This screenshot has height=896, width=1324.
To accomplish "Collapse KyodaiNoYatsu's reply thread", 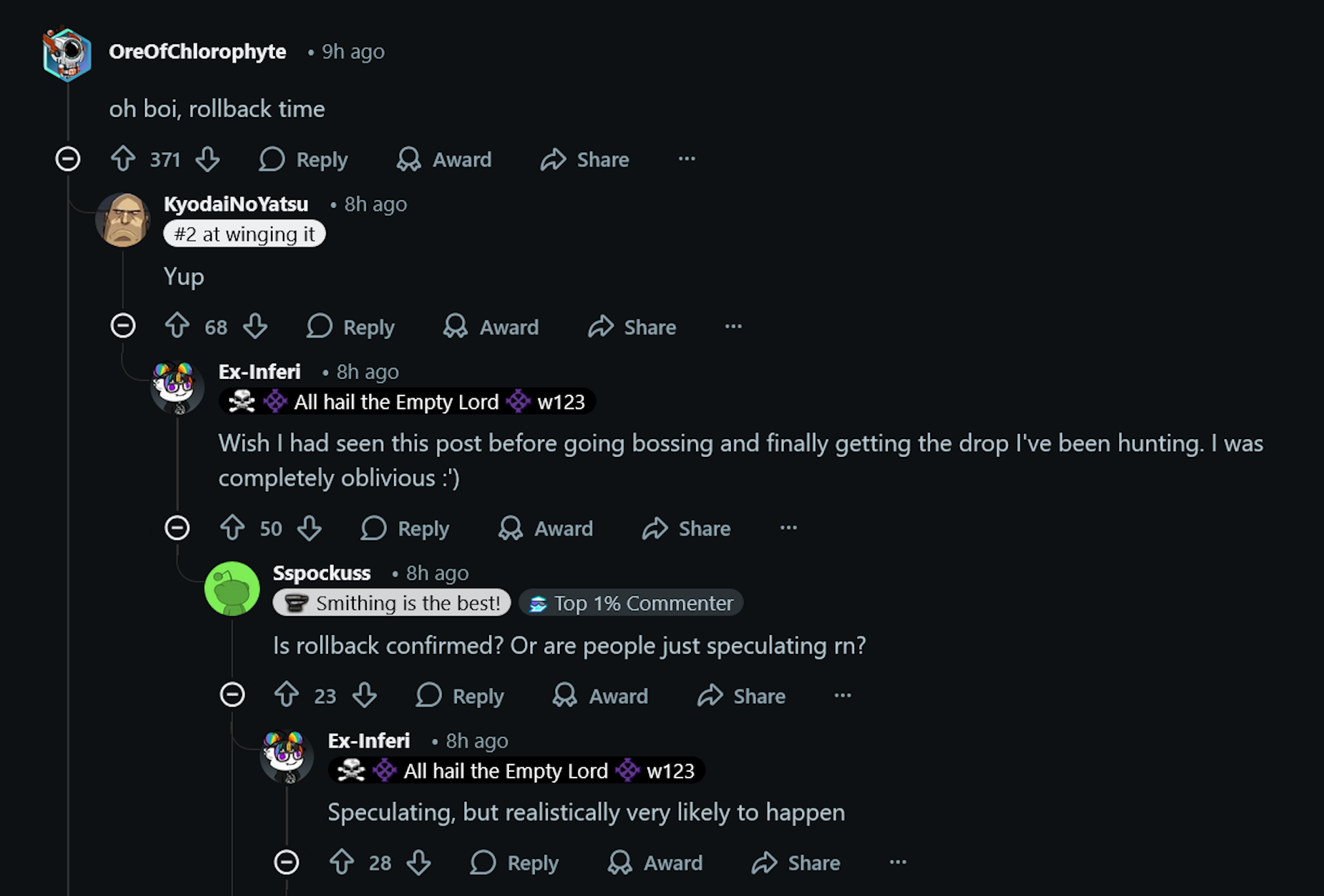I will 123,326.
